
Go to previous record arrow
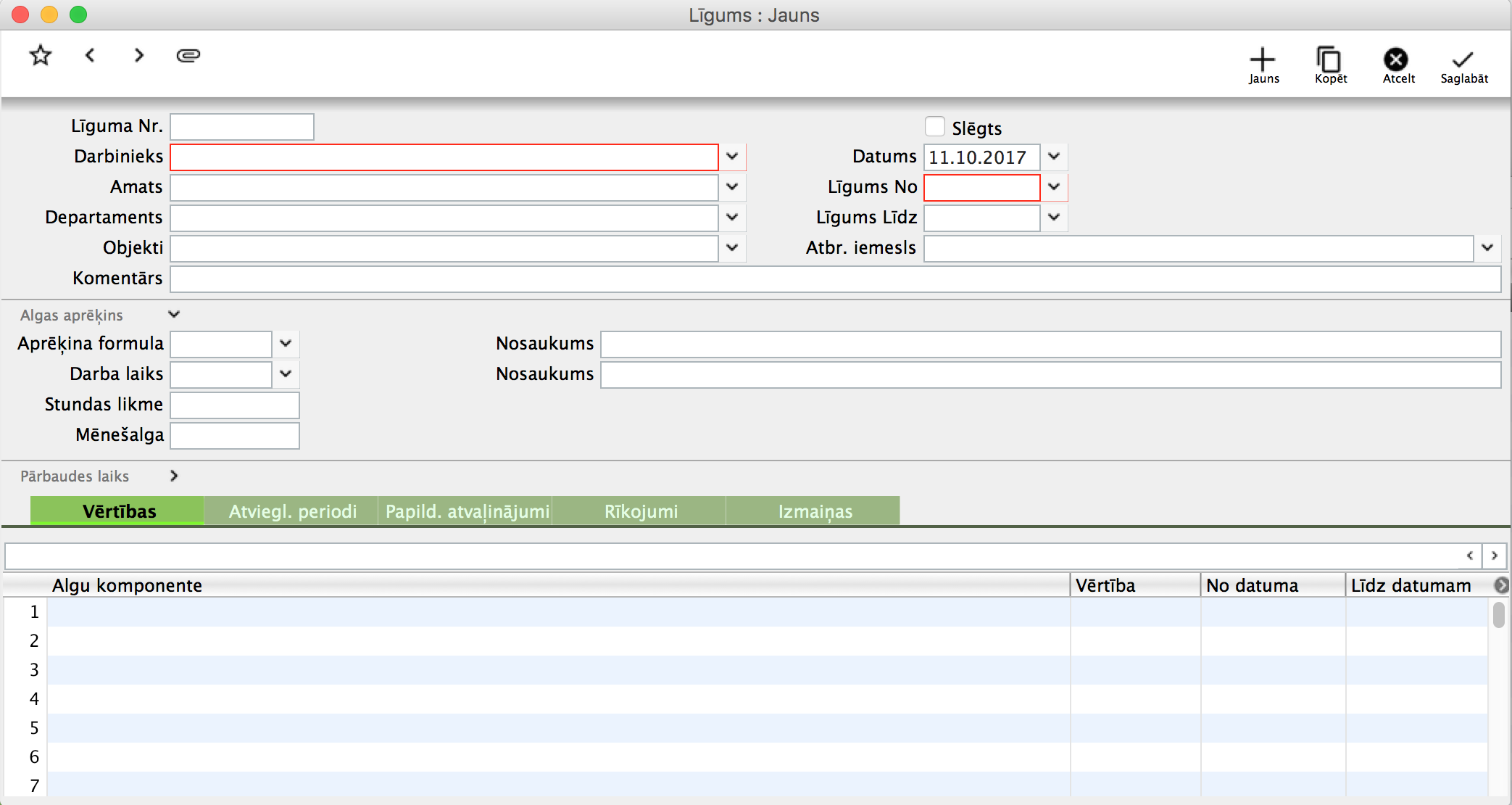(x=90, y=55)
